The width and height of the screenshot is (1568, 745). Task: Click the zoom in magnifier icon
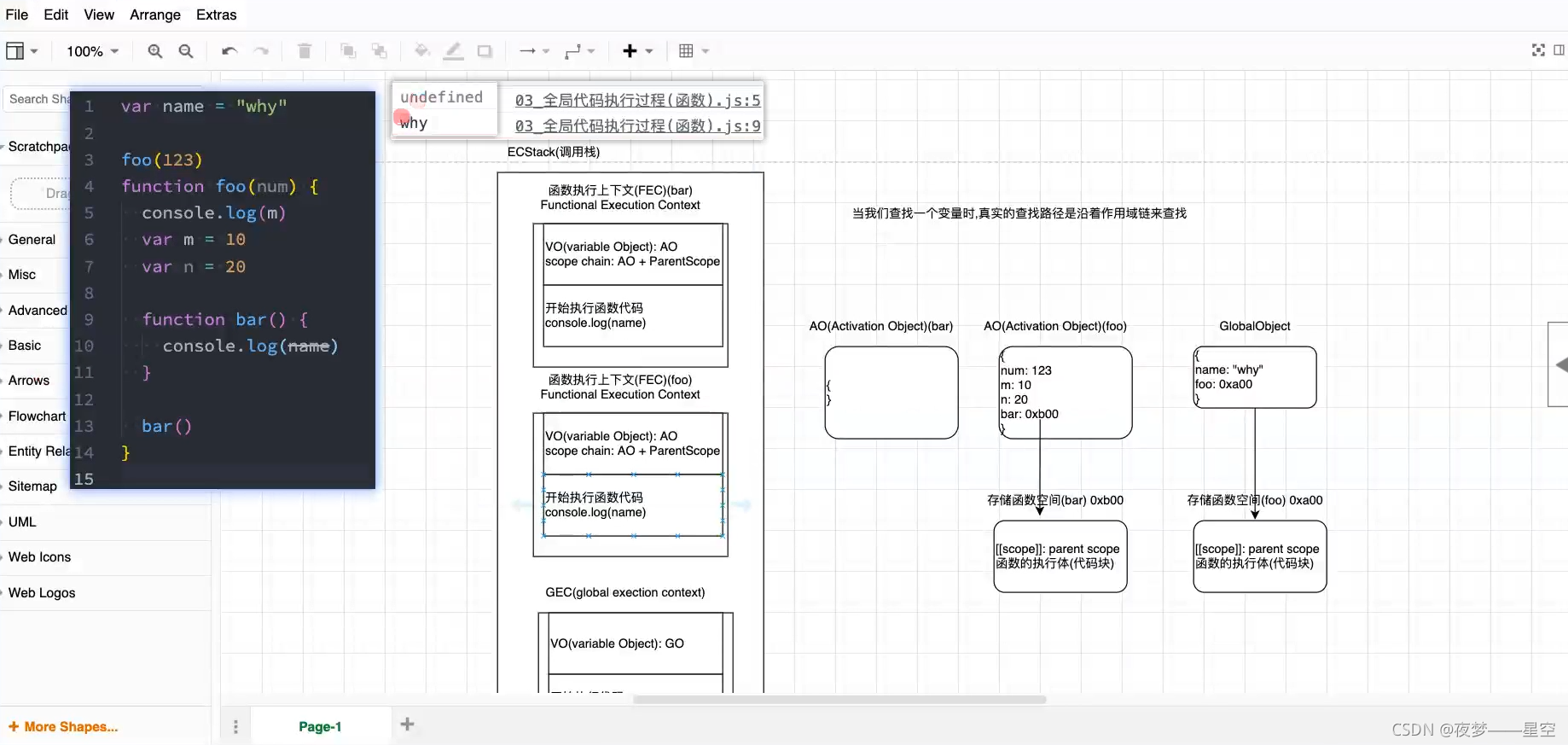pos(154,51)
